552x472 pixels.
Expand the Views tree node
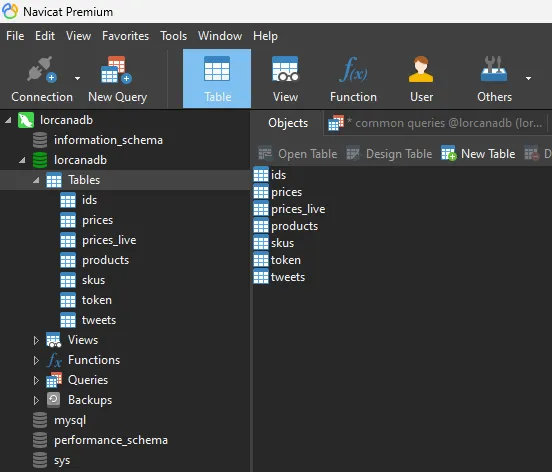[36, 340]
